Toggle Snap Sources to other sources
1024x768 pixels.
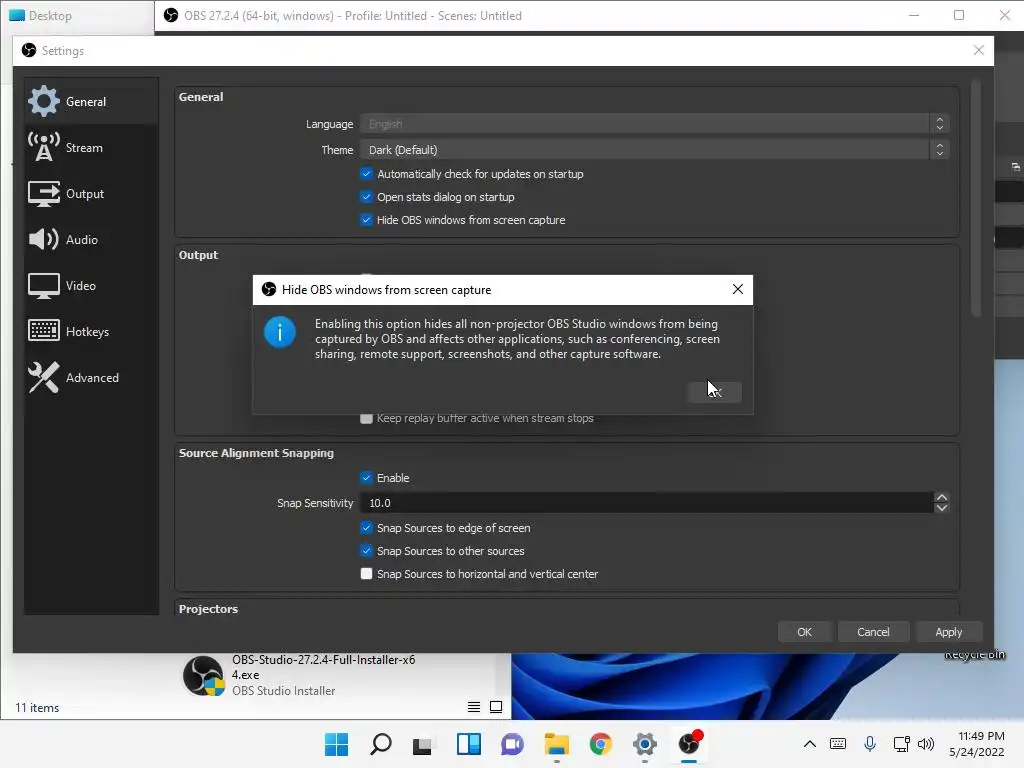click(366, 551)
